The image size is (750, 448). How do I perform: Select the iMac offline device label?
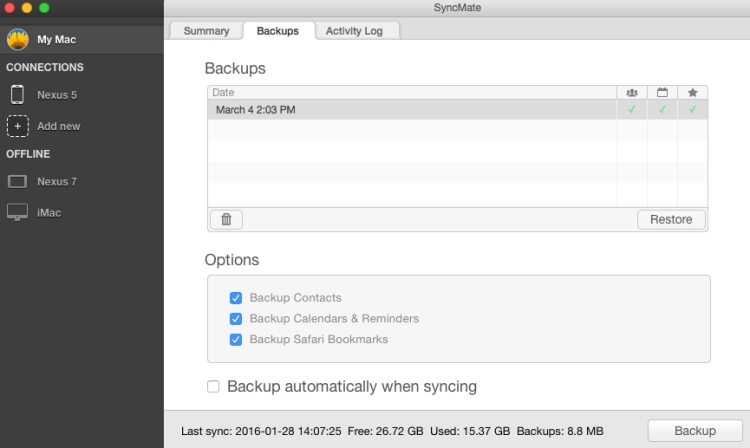click(49, 213)
